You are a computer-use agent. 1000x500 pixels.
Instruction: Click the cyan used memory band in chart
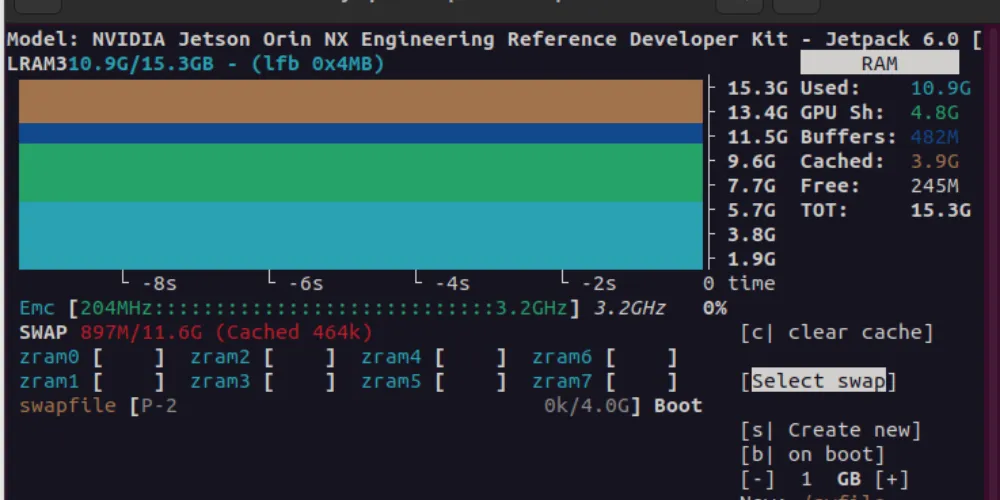[360, 235]
